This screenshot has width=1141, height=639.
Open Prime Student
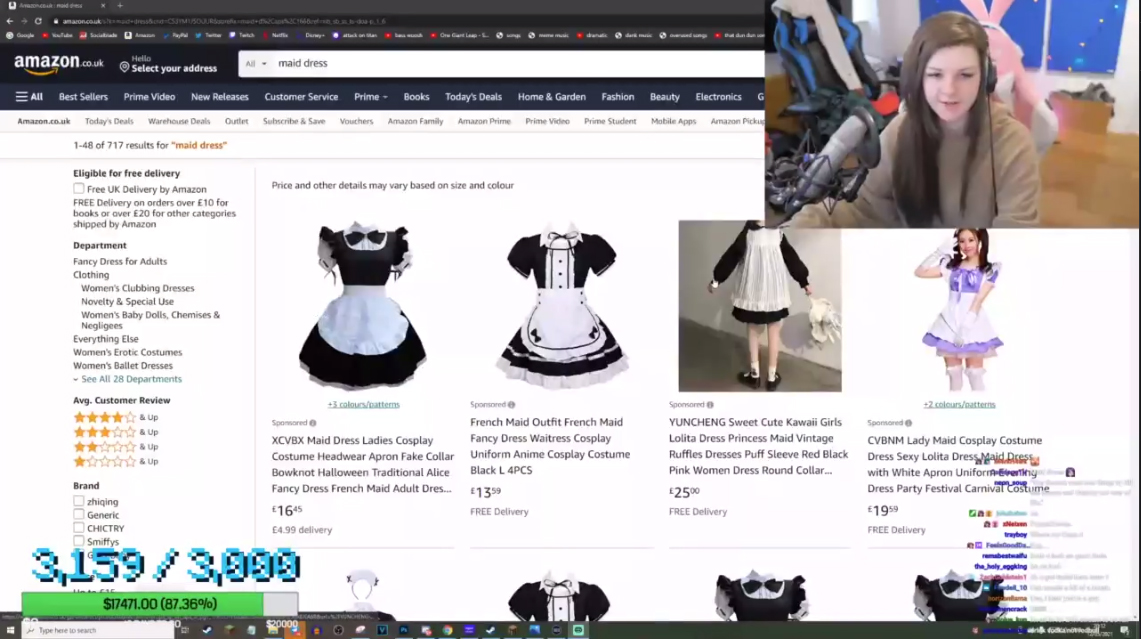(610, 122)
